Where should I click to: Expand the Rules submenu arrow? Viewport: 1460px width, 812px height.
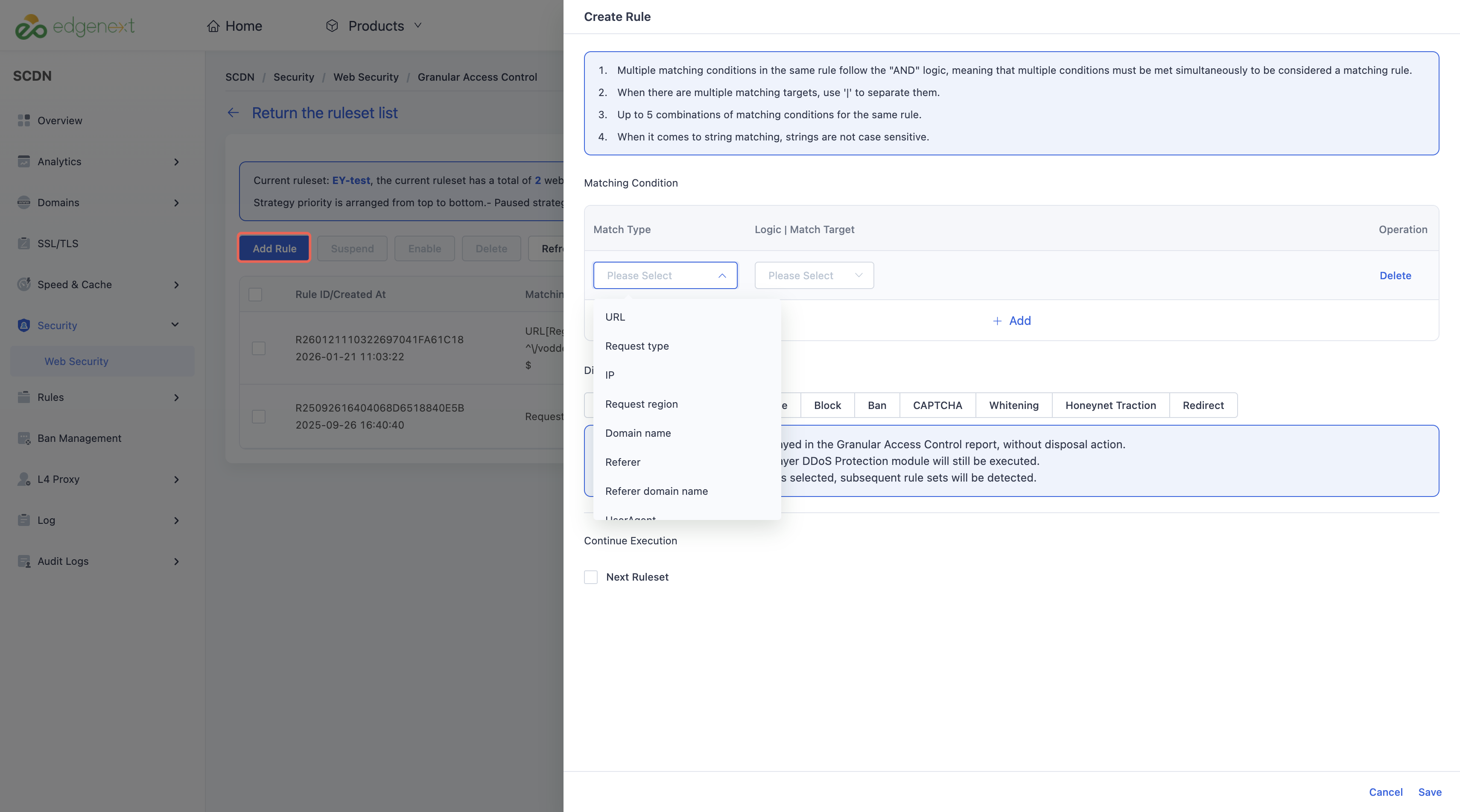click(176, 398)
